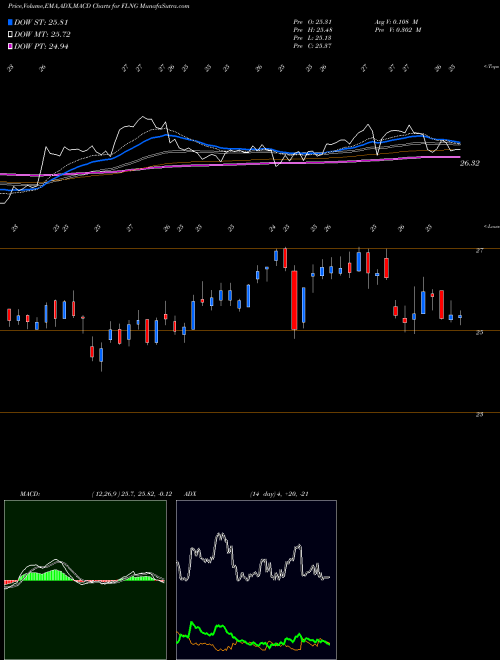Image resolution: width=500 pixels, height=660 pixels.
Task: Click the Avg V volume reading
Action: [x=396, y=21]
